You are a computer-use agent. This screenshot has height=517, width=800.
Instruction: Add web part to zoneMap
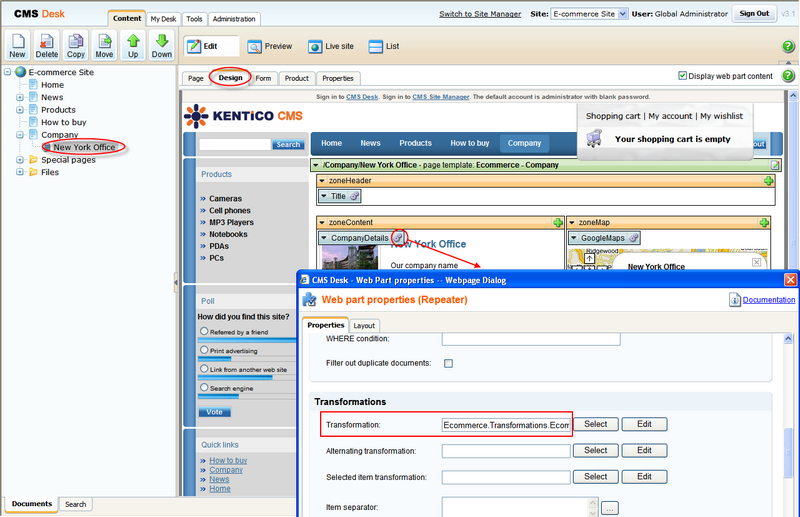[764, 223]
